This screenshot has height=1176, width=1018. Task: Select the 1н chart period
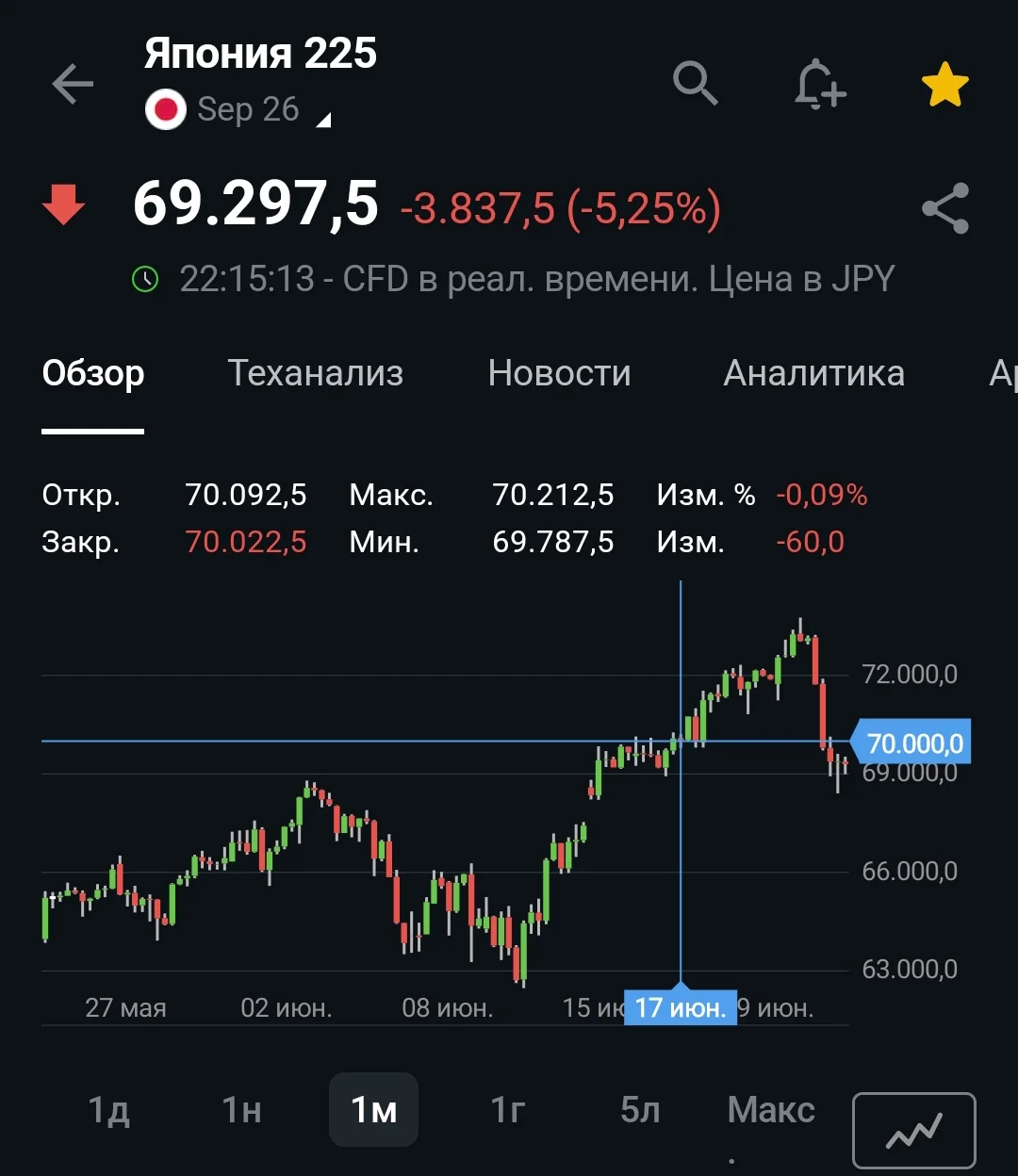[241, 1110]
